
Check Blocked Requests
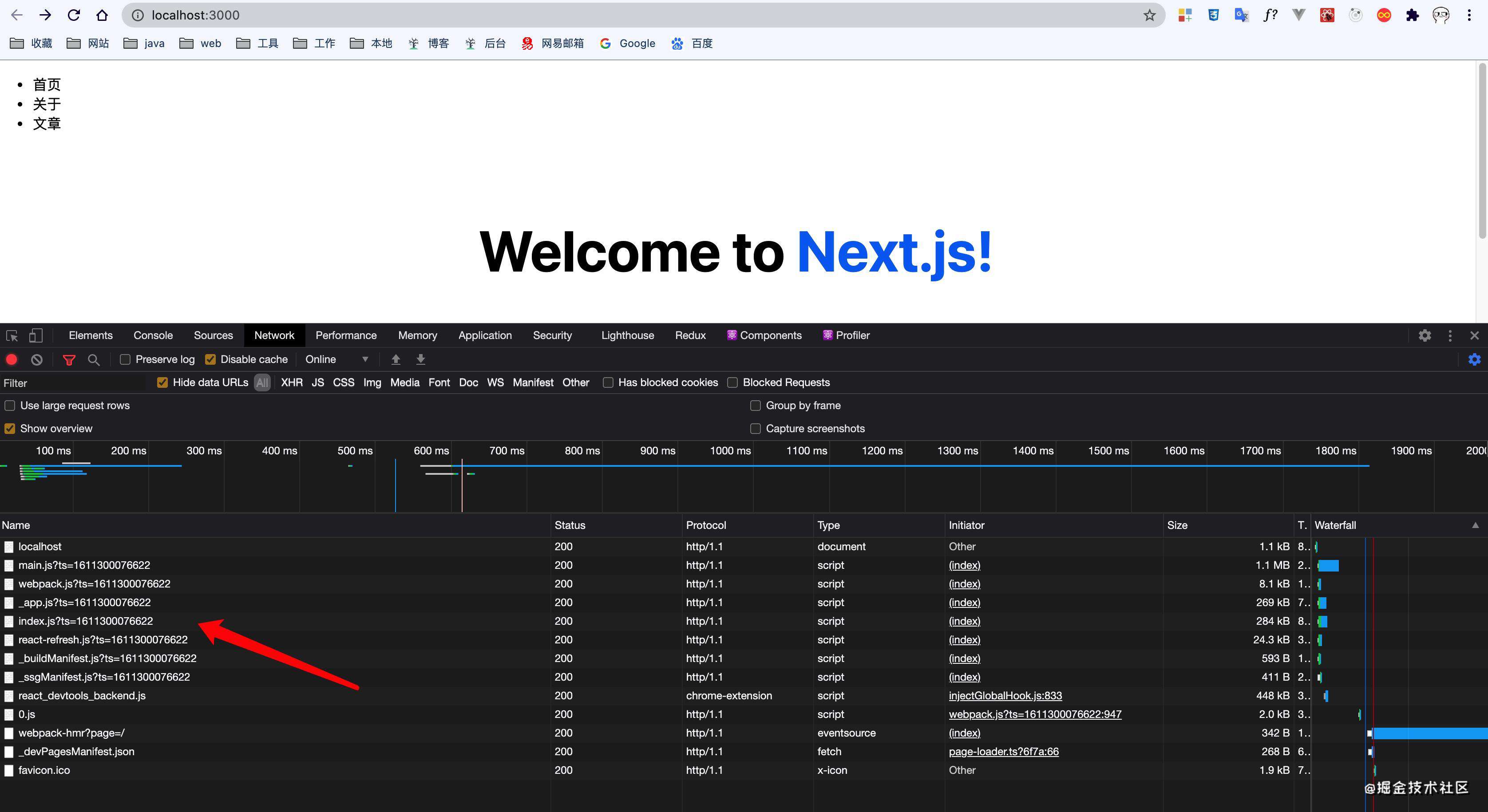732,382
